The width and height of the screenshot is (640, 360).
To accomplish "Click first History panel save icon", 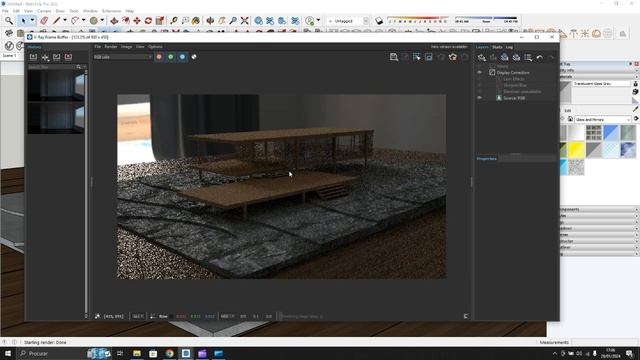I will pos(33,57).
